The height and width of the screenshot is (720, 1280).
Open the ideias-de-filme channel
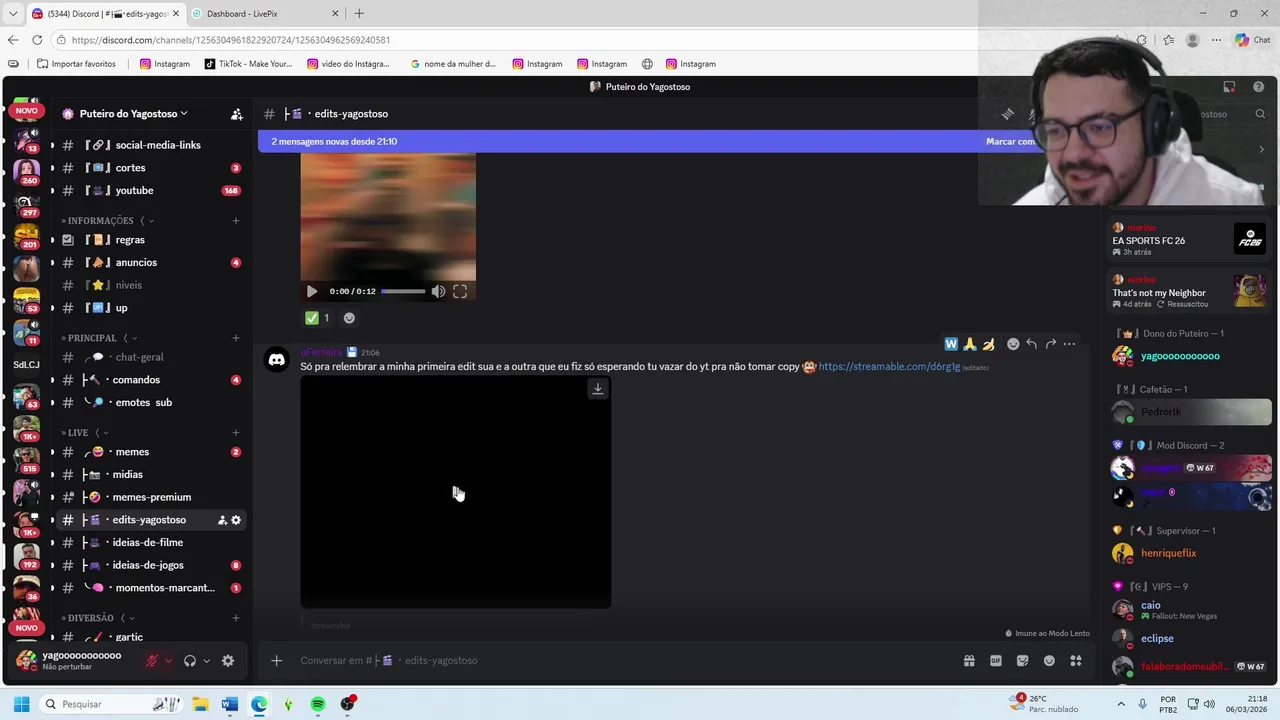[x=148, y=542]
